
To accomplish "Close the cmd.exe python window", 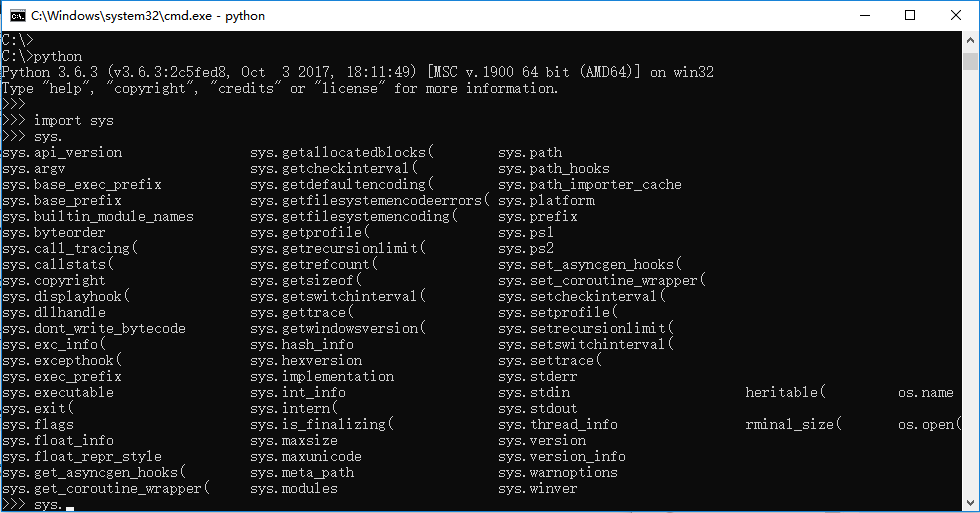I will (x=956, y=16).
